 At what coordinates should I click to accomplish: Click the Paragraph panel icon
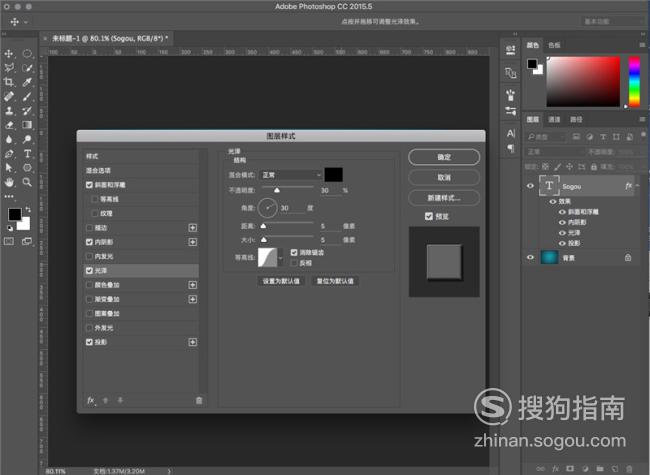511,148
